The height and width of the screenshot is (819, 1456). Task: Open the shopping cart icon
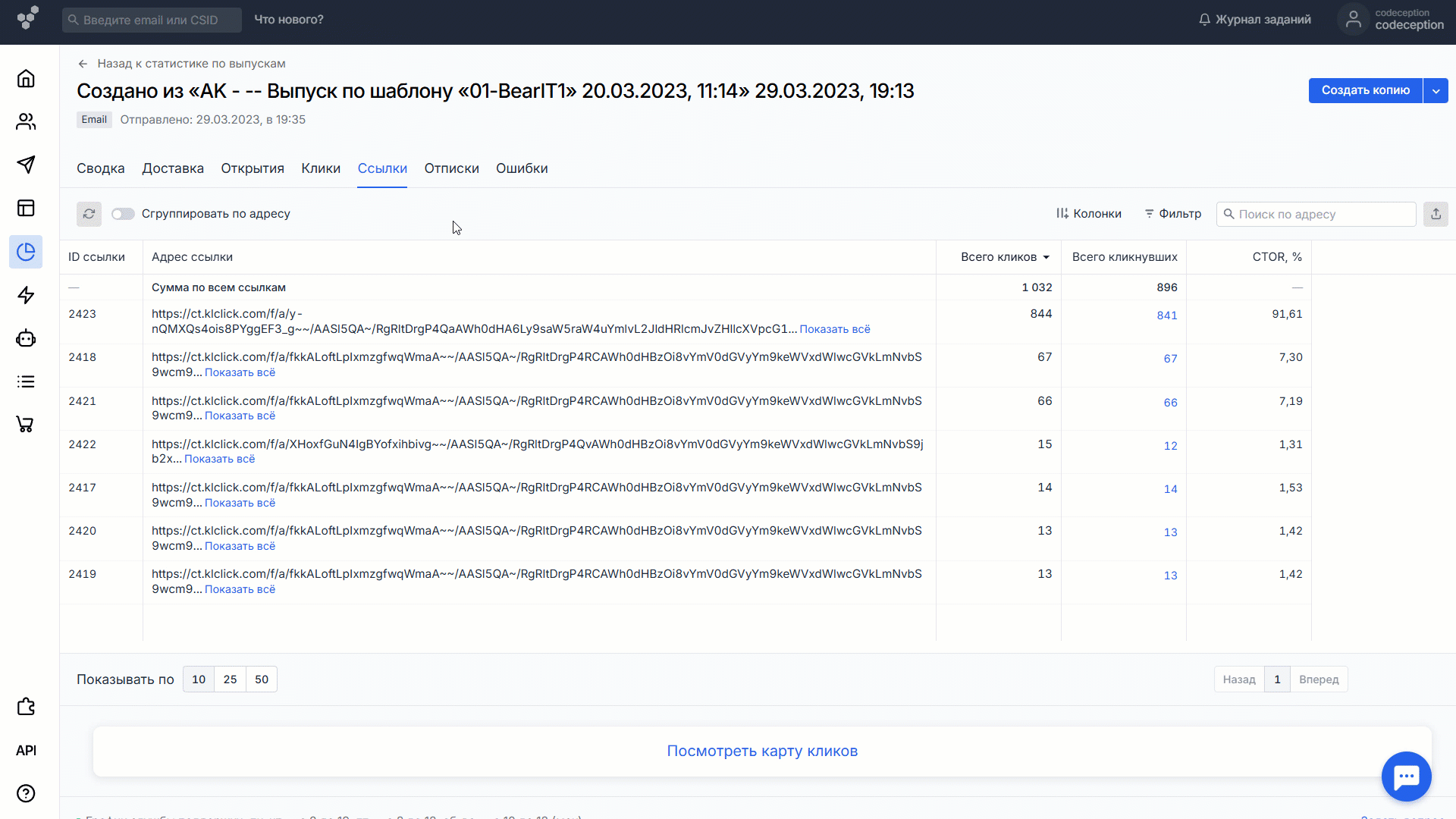pyautogui.click(x=26, y=425)
